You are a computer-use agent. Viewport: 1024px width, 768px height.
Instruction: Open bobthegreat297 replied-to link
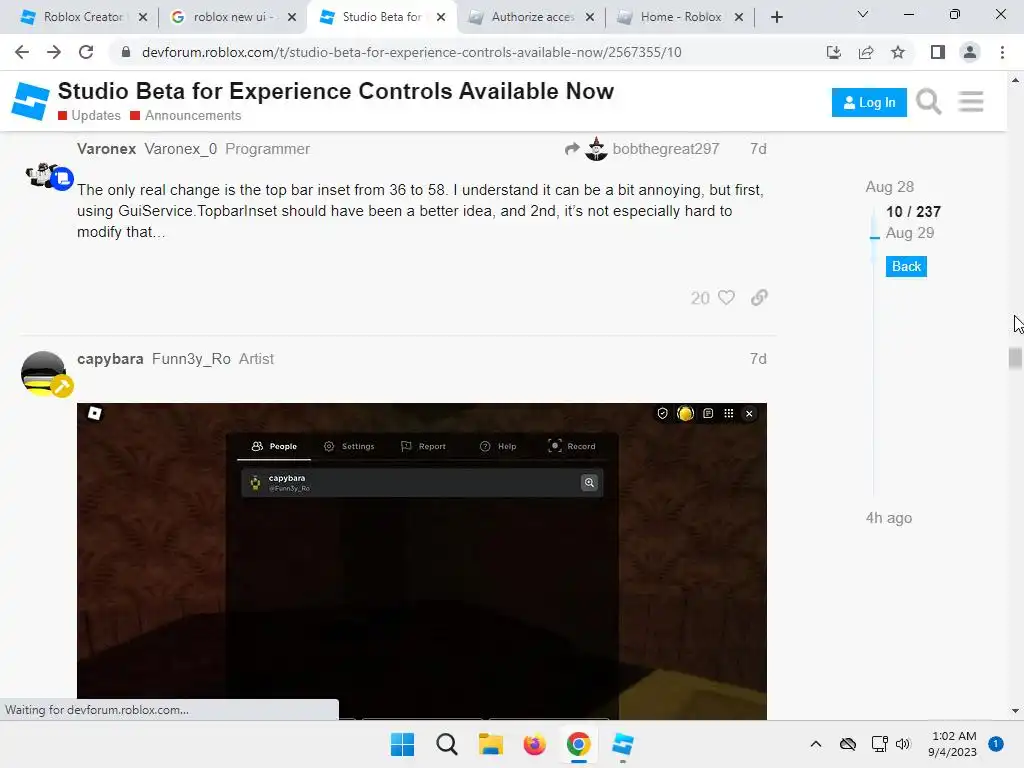(665, 149)
